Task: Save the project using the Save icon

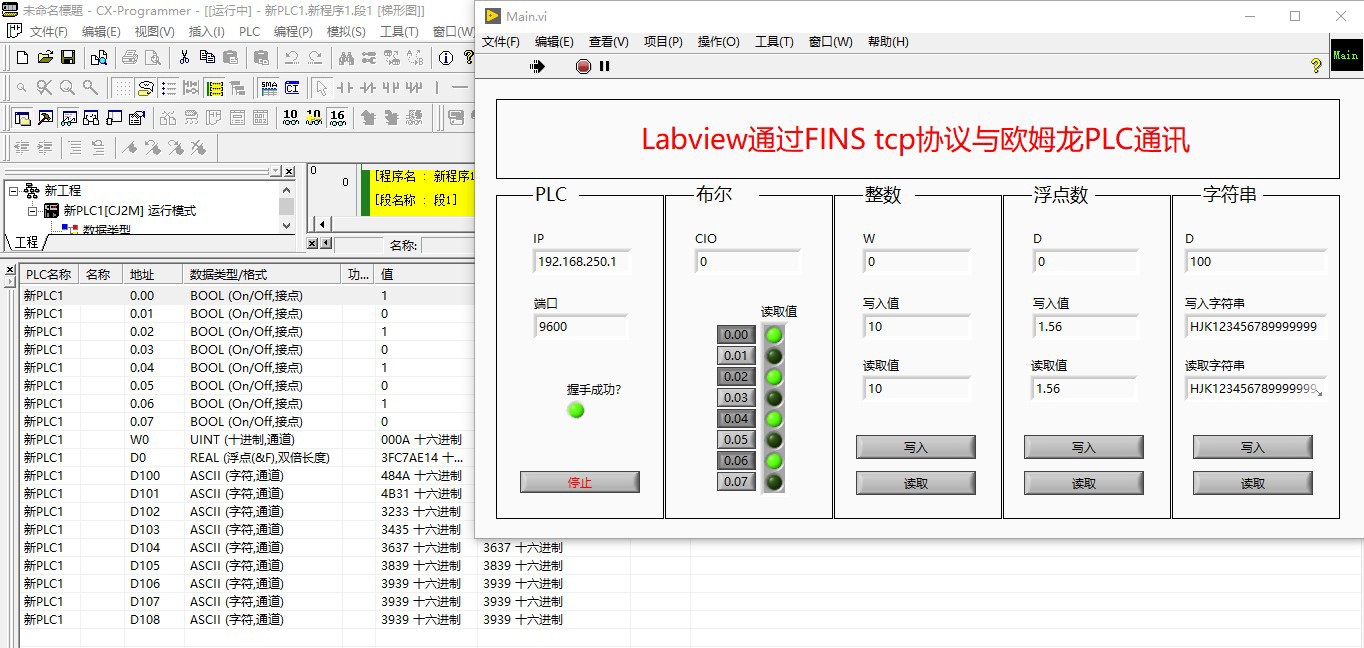Action: pos(68,57)
